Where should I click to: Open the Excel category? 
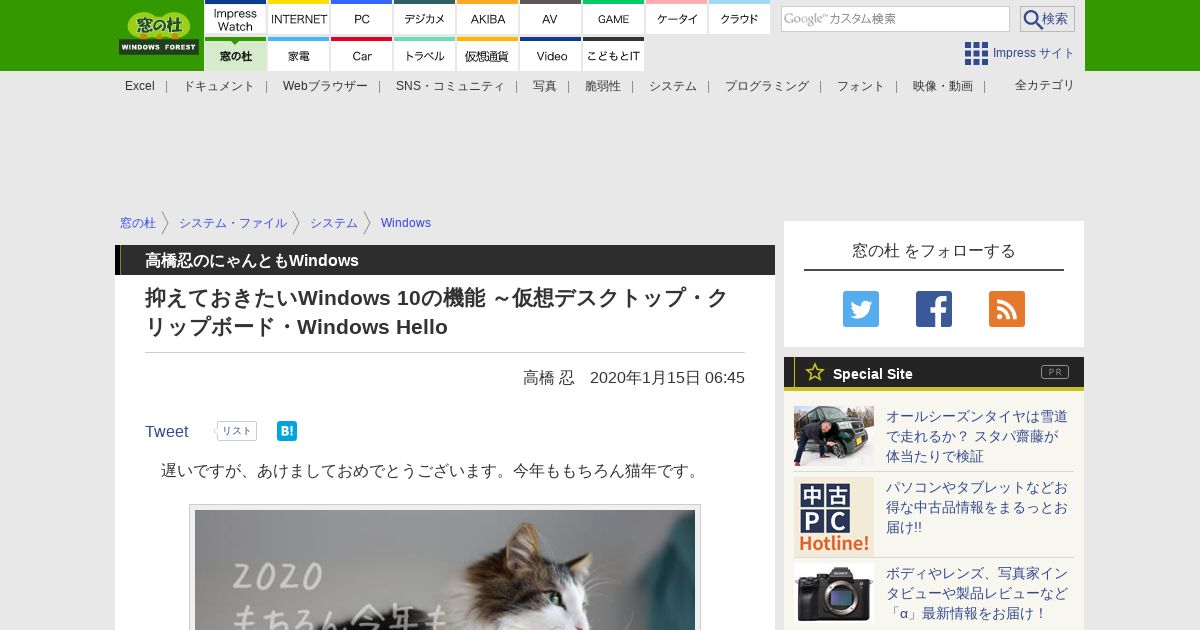[140, 86]
